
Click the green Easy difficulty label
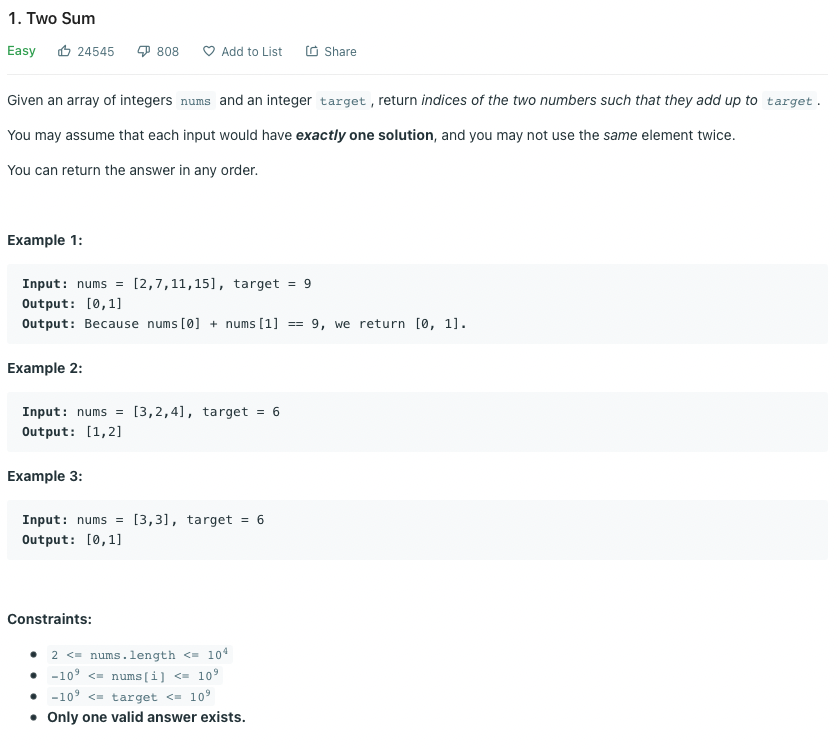tap(21, 51)
